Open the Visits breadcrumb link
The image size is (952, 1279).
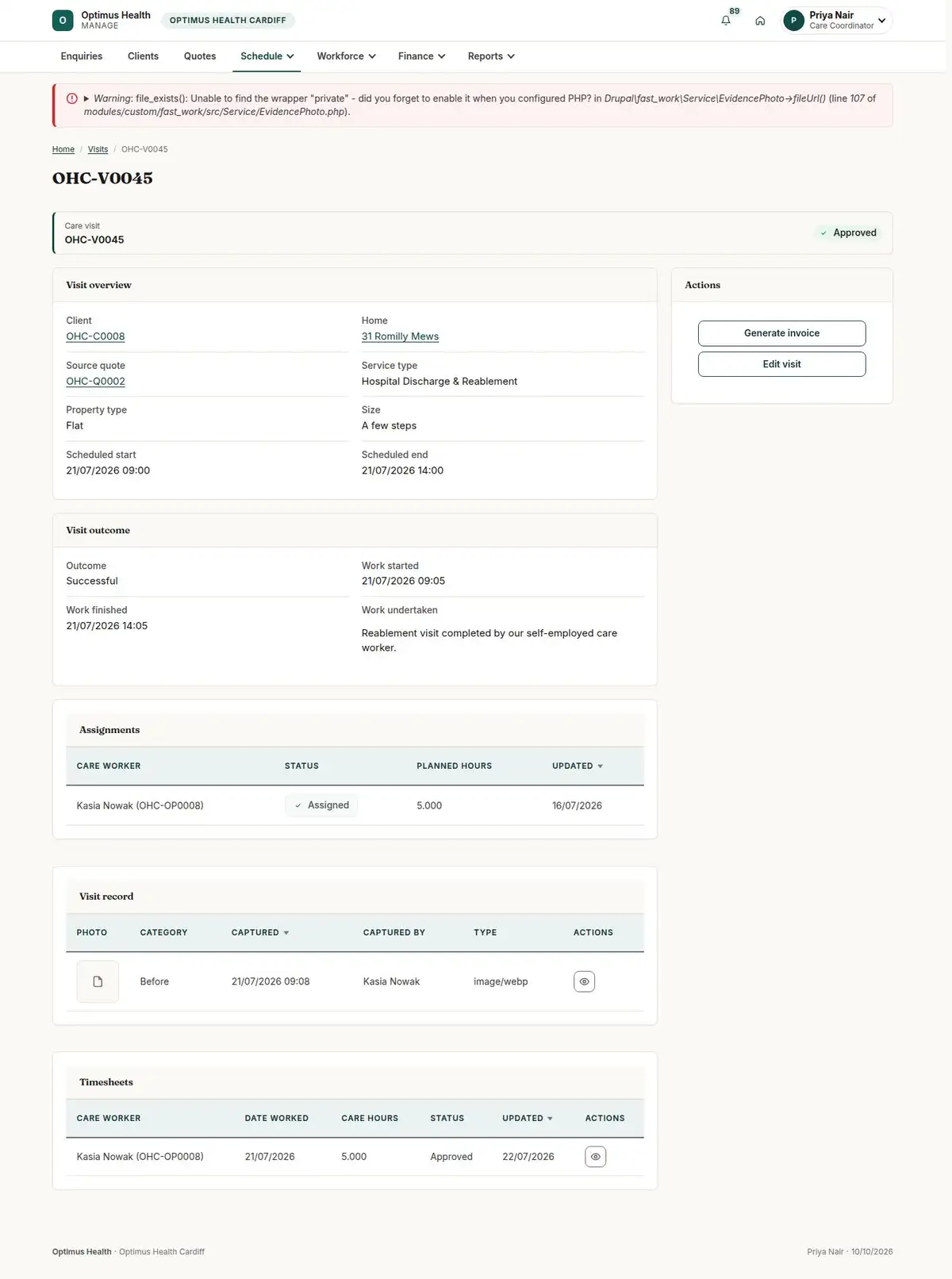point(98,149)
